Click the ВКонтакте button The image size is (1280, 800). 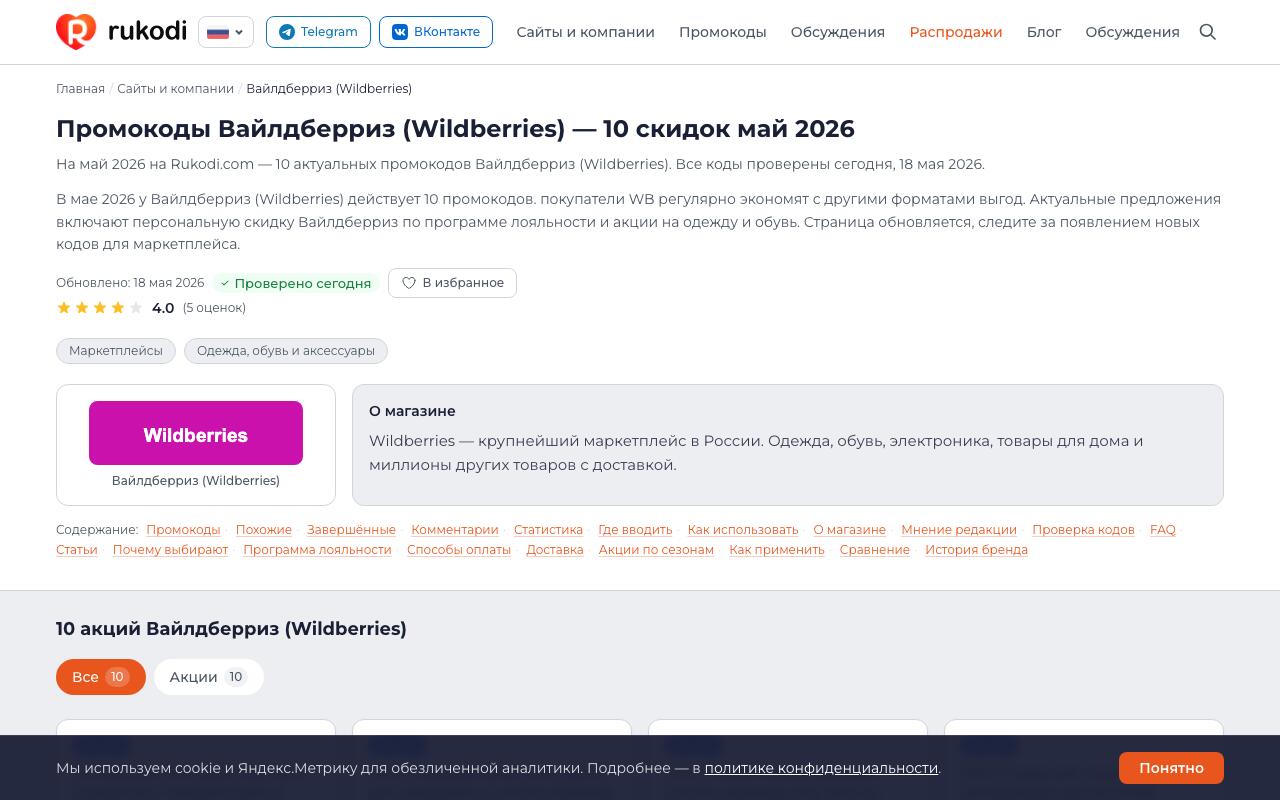tap(436, 32)
